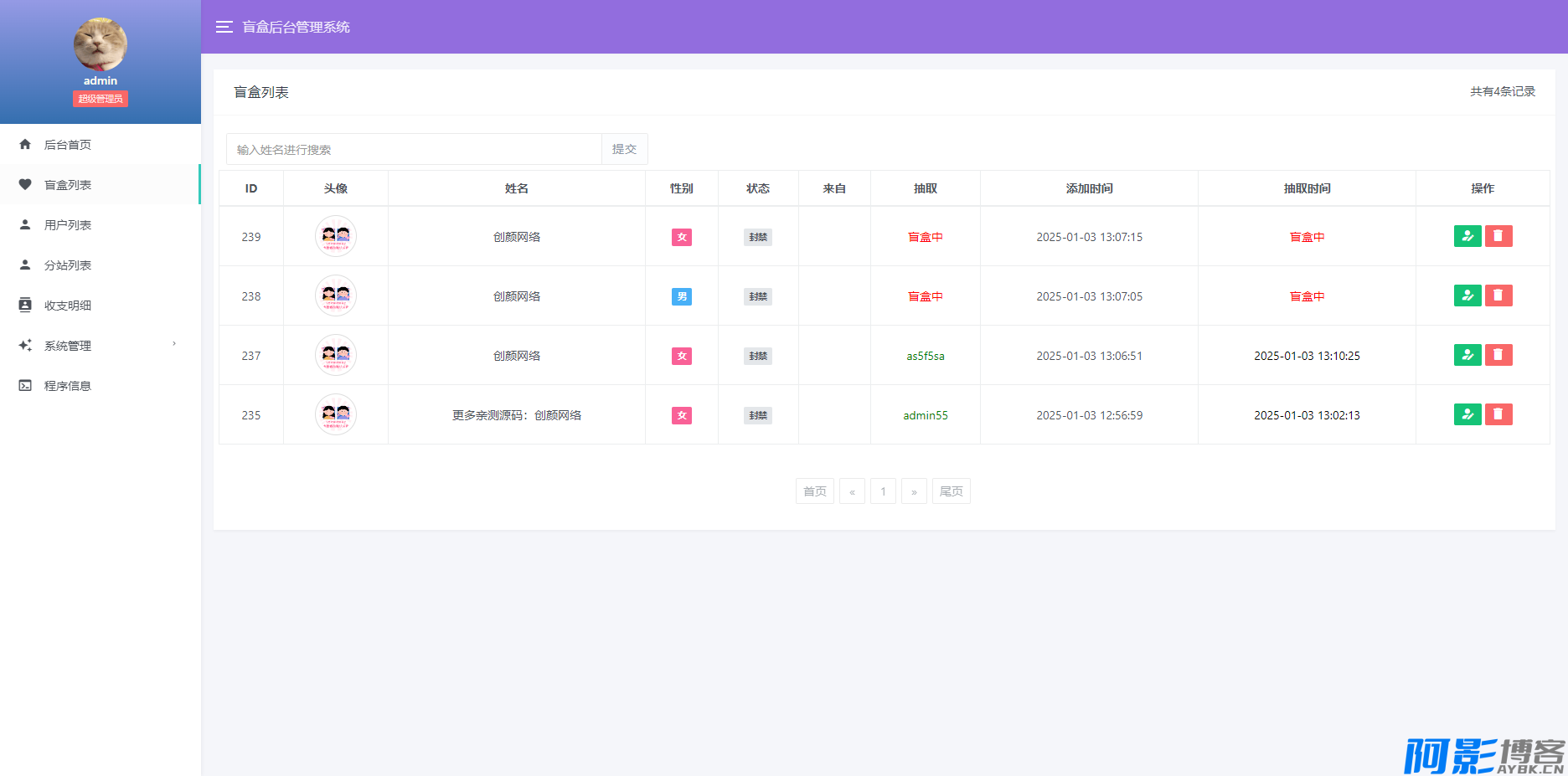This screenshot has height=776, width=1568.
Task: Click the 共有4条记录 record count
Action: [1503, 91]
